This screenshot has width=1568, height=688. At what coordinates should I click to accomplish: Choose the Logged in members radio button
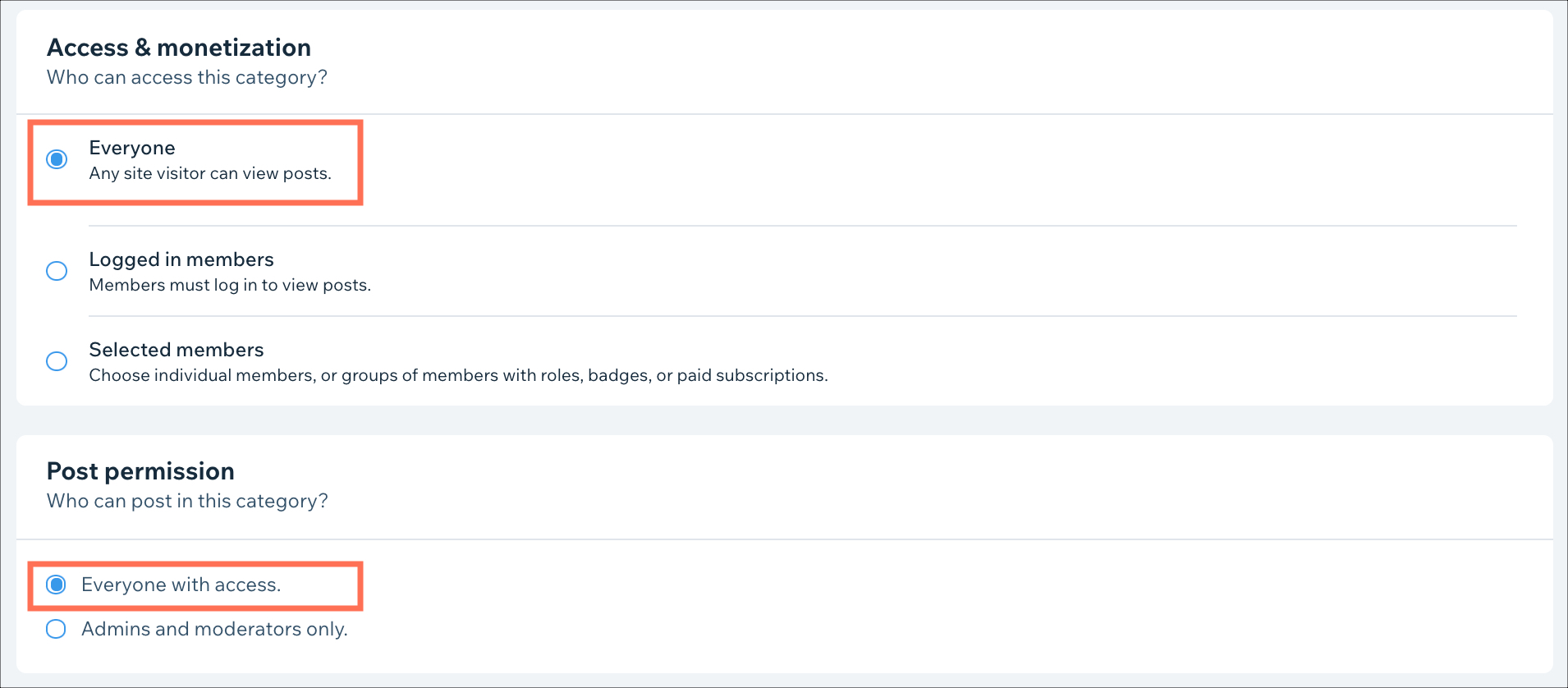point(57,271)
